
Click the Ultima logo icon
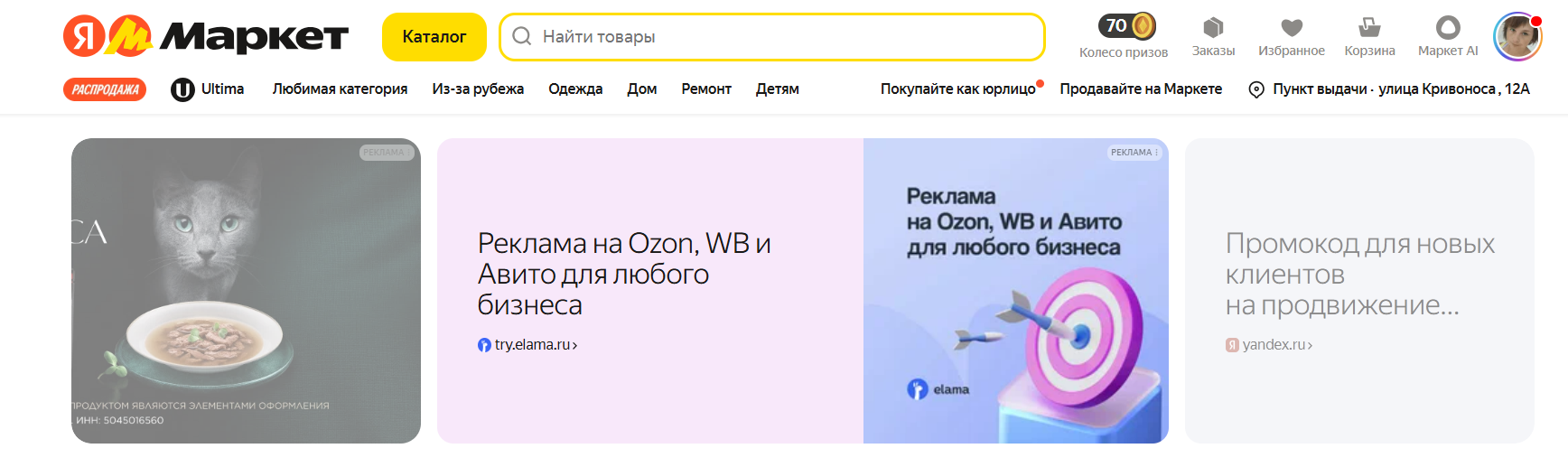tap(182, 89)
